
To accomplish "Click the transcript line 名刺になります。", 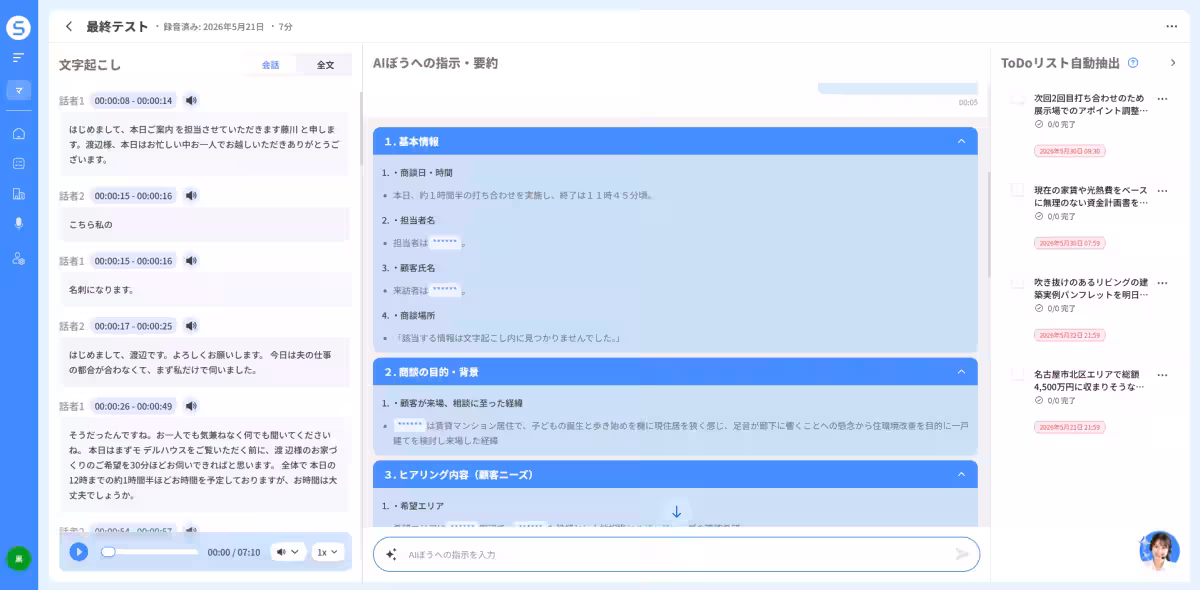I will pyautogui.click(x=101, y=289).
